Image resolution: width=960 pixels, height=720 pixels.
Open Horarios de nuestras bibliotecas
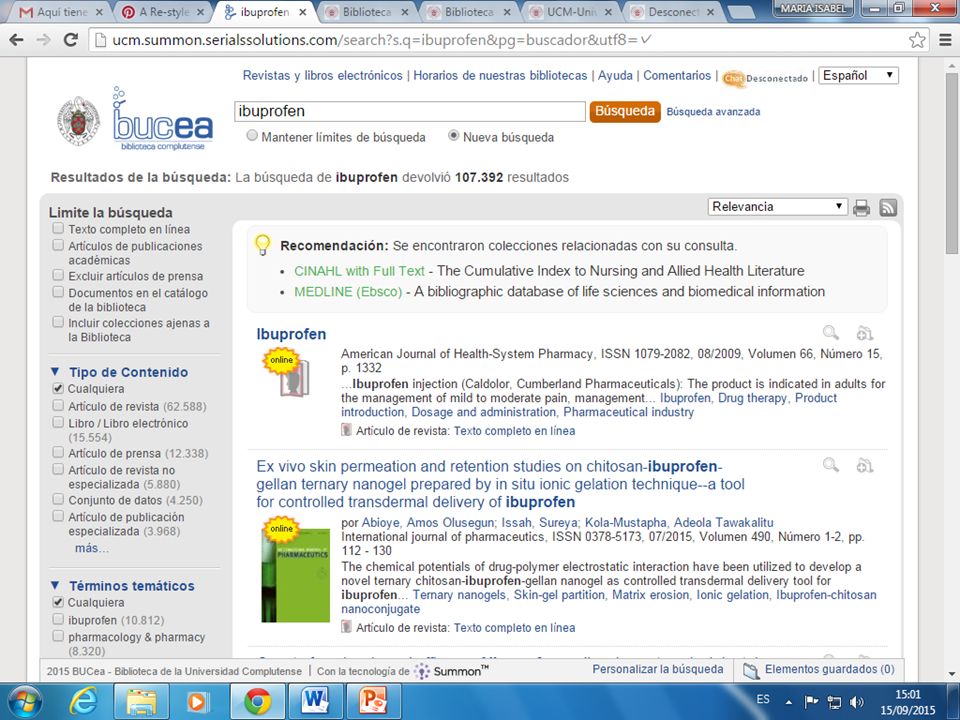(x=500, y=76)
